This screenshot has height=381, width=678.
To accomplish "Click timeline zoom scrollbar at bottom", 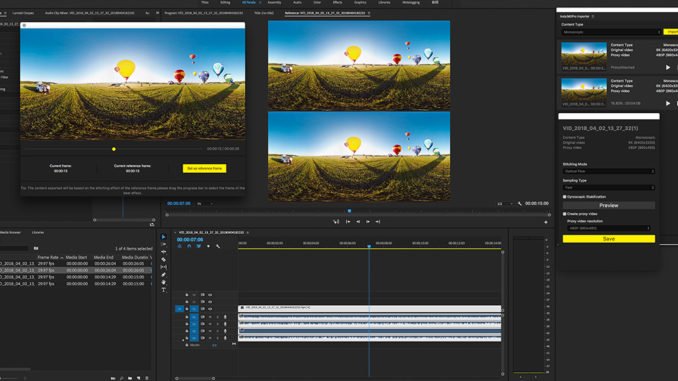I will (195, 378).
